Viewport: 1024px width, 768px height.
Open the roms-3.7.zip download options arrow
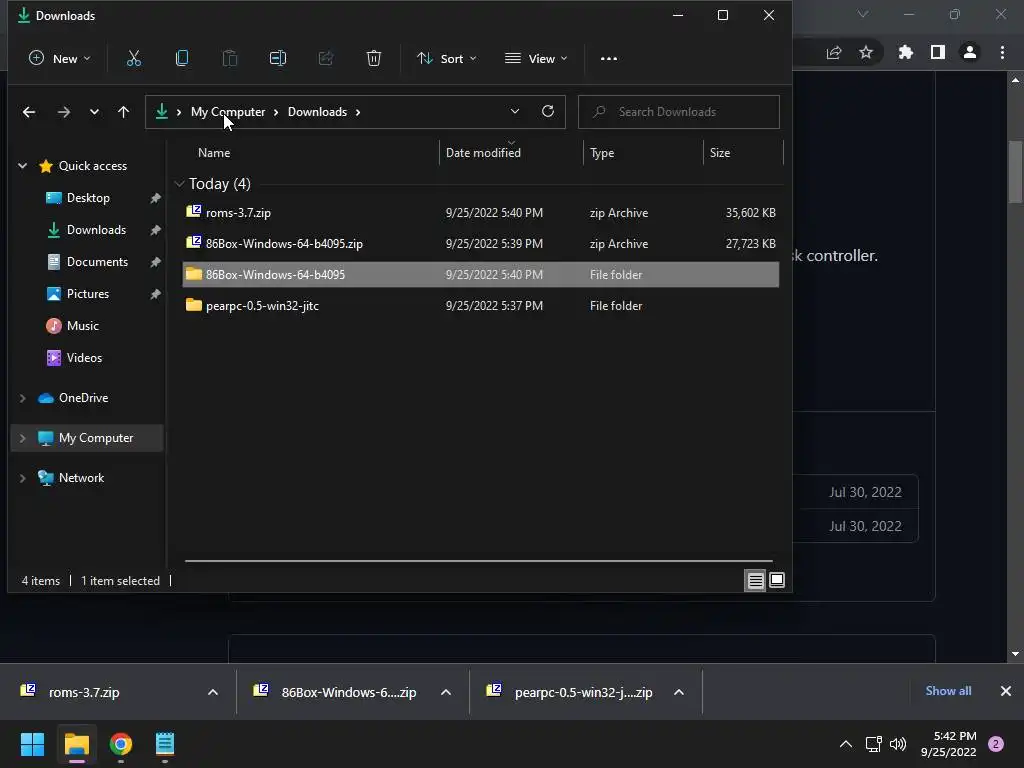coord(213,692)
